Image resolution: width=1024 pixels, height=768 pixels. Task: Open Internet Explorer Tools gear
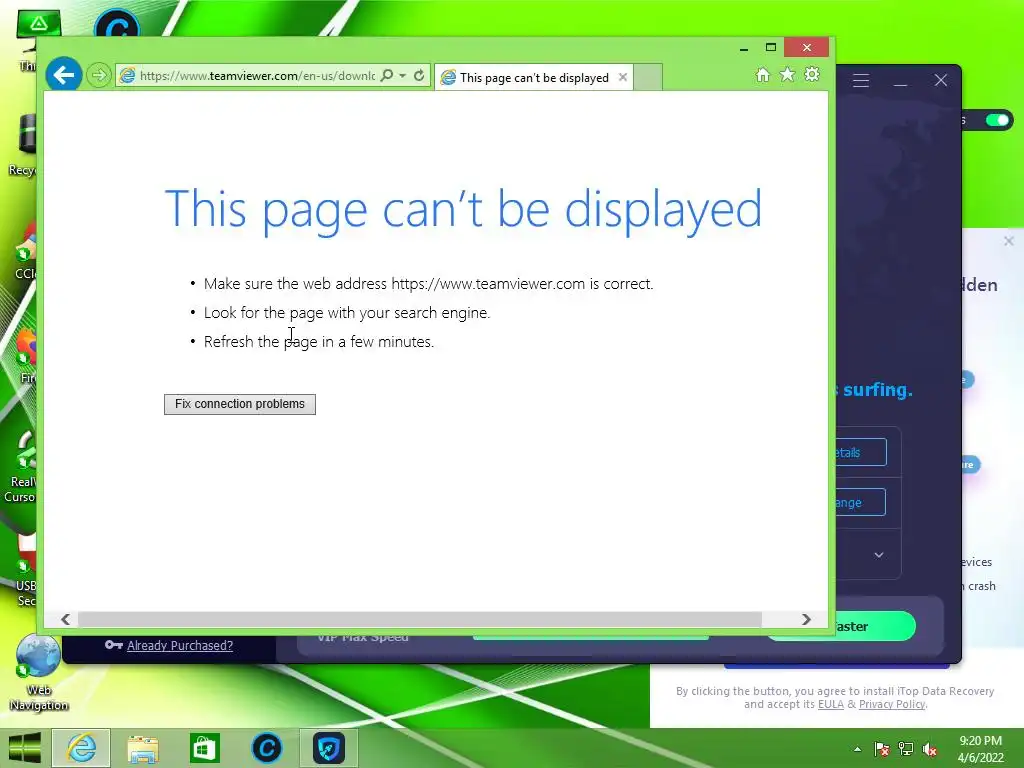click(812, 74)
